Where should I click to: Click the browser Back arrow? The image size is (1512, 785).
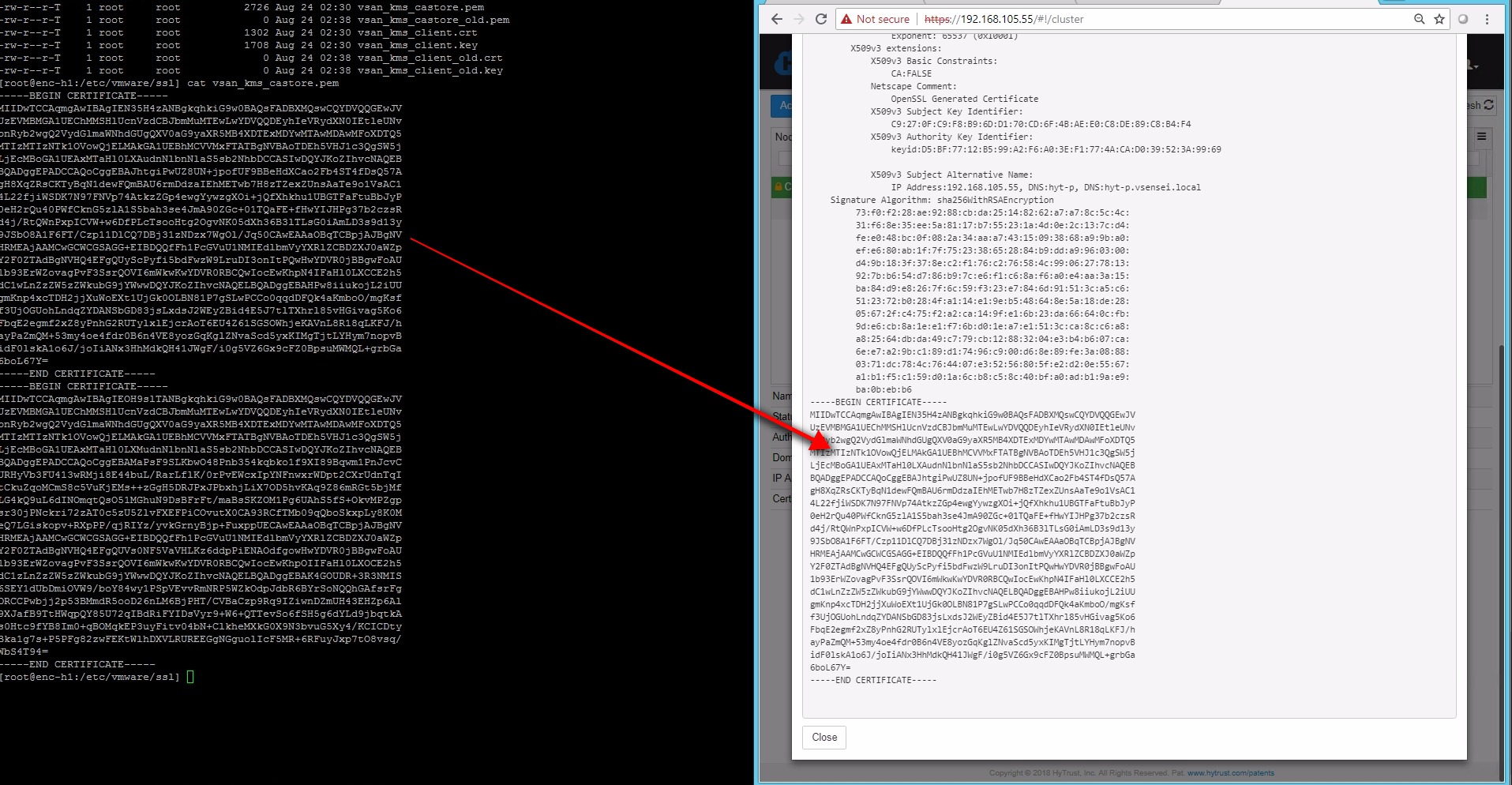click(x=776, y=19)
